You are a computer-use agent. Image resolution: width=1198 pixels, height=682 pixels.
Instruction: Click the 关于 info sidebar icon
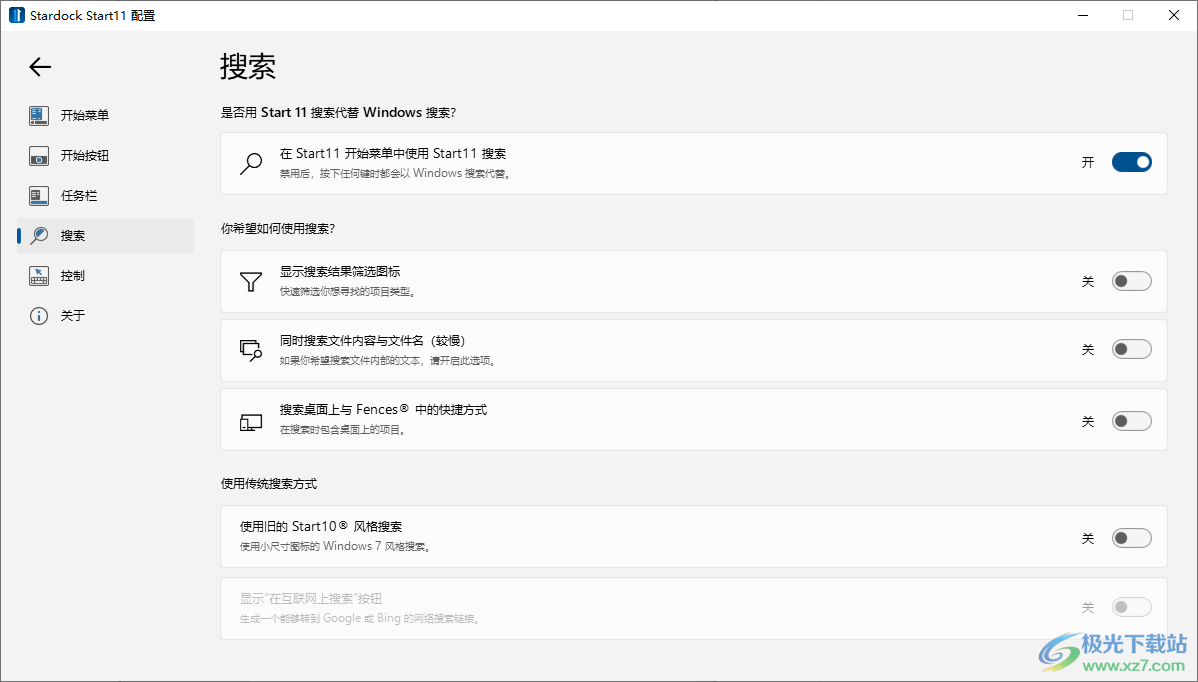(x=39, y=316)
